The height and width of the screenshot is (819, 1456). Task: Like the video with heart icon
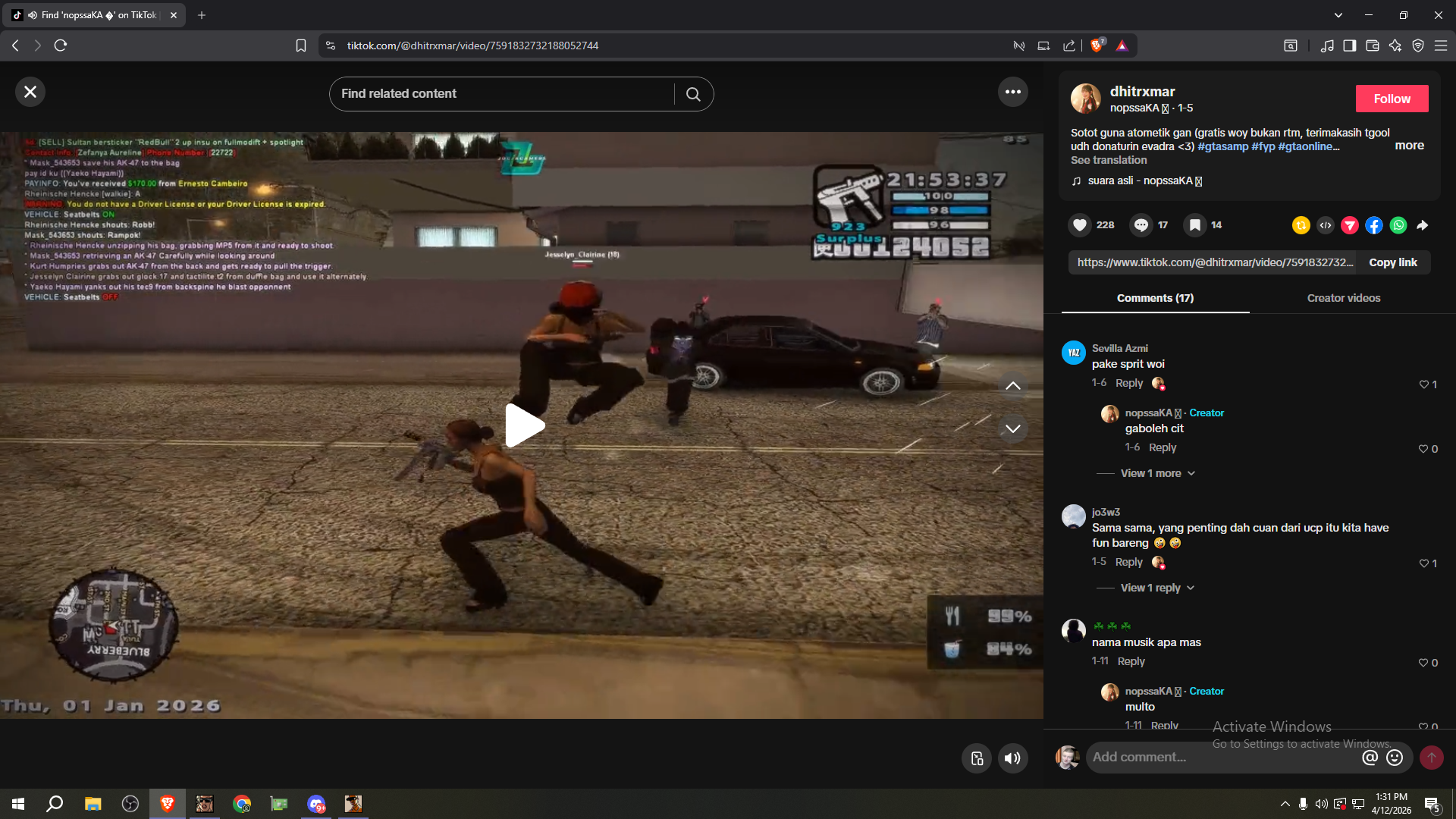[x=1080, y=225]
